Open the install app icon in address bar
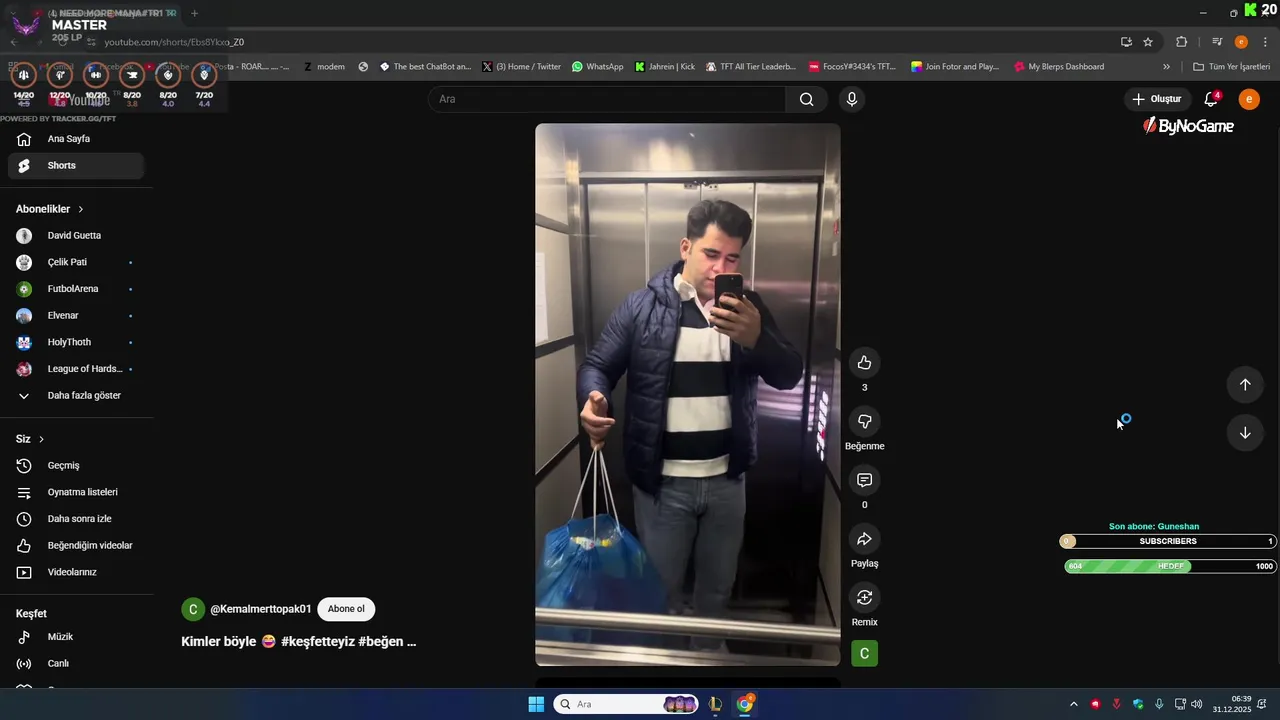 pos(1126,42)
